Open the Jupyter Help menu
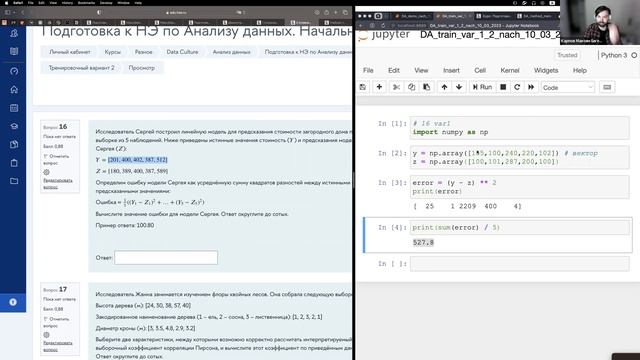The image size is (640, 360). tap(580, 70)
